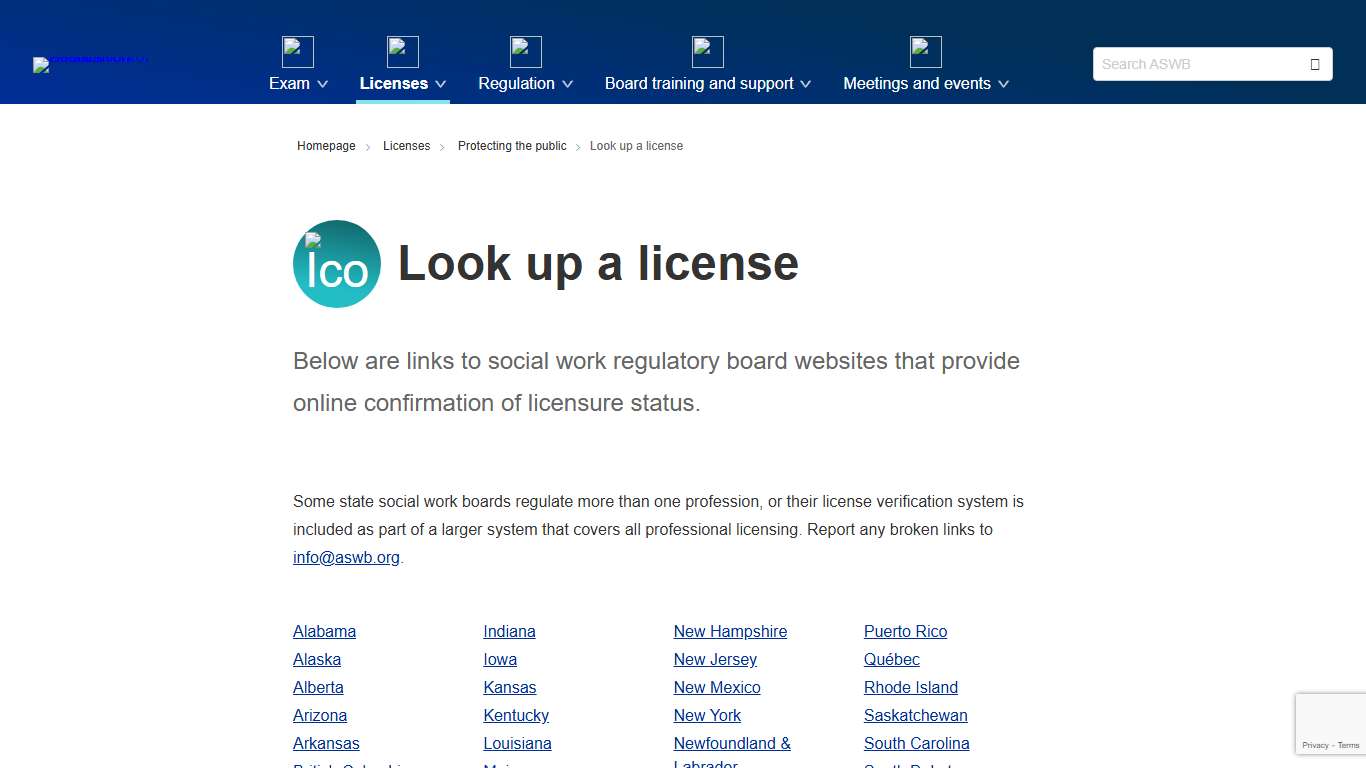The height and width of the screenshot is (768, 1366).
Task: Select the Newfoundland & Labrador link
Action: coord(732,743)
